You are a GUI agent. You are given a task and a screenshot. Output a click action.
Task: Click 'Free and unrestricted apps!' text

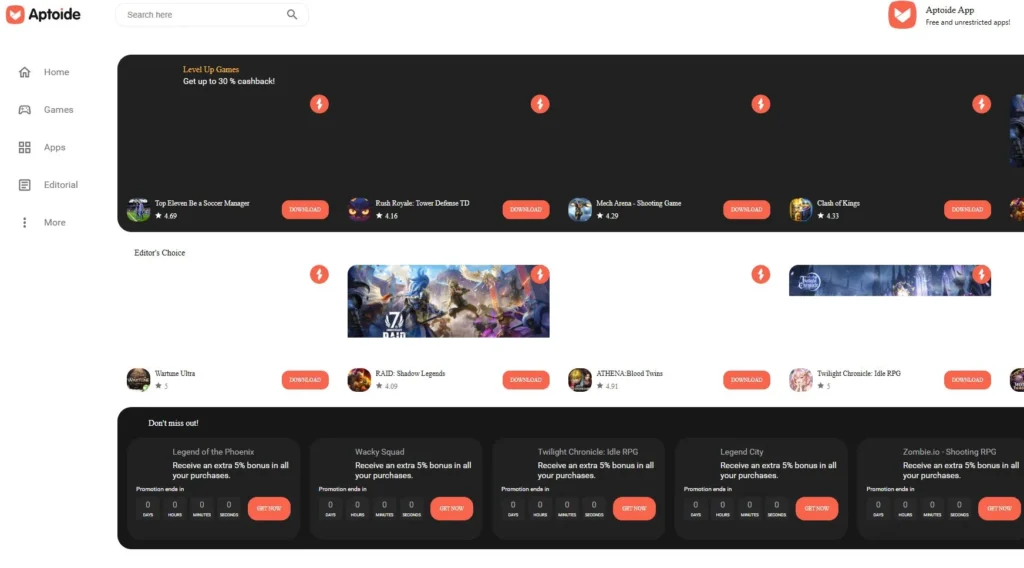pyautogui.click(x=967, y=23)
